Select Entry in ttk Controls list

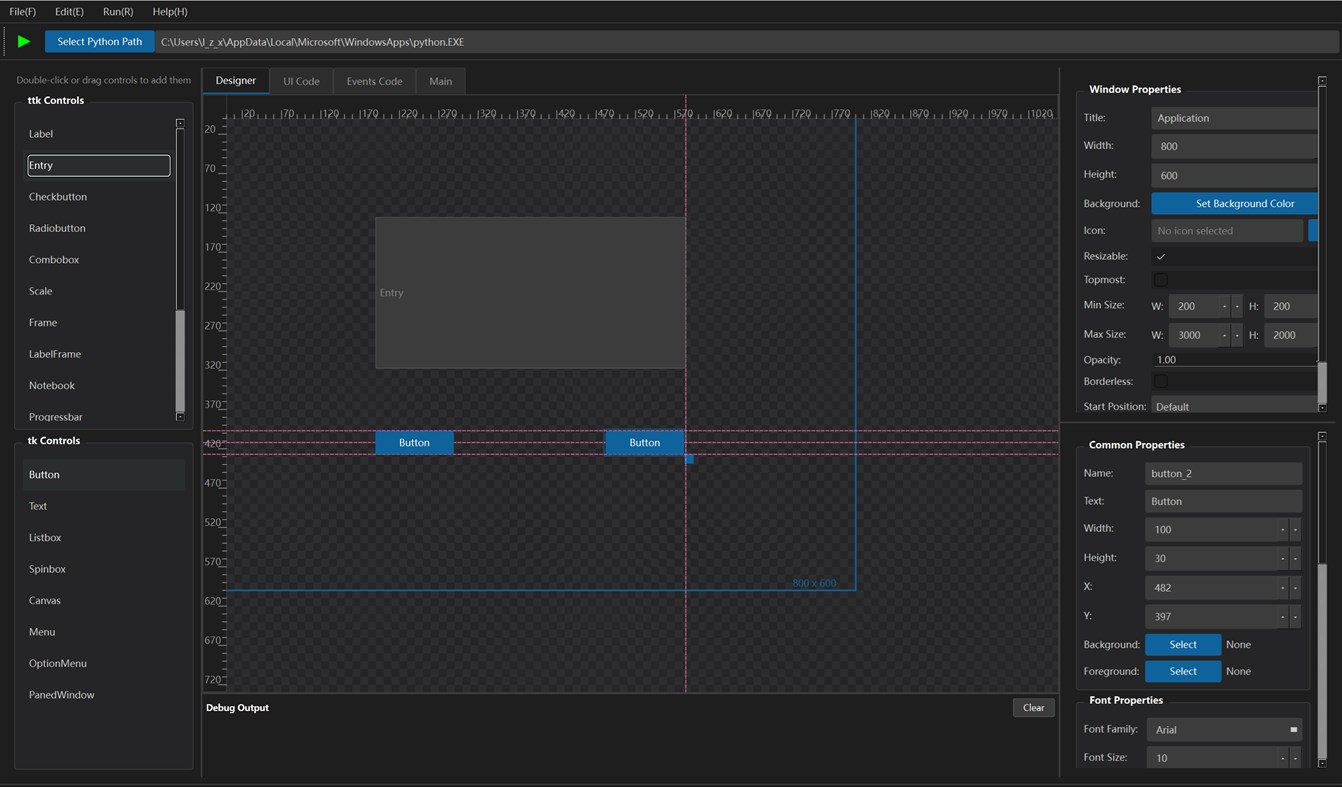coord(98,165)
